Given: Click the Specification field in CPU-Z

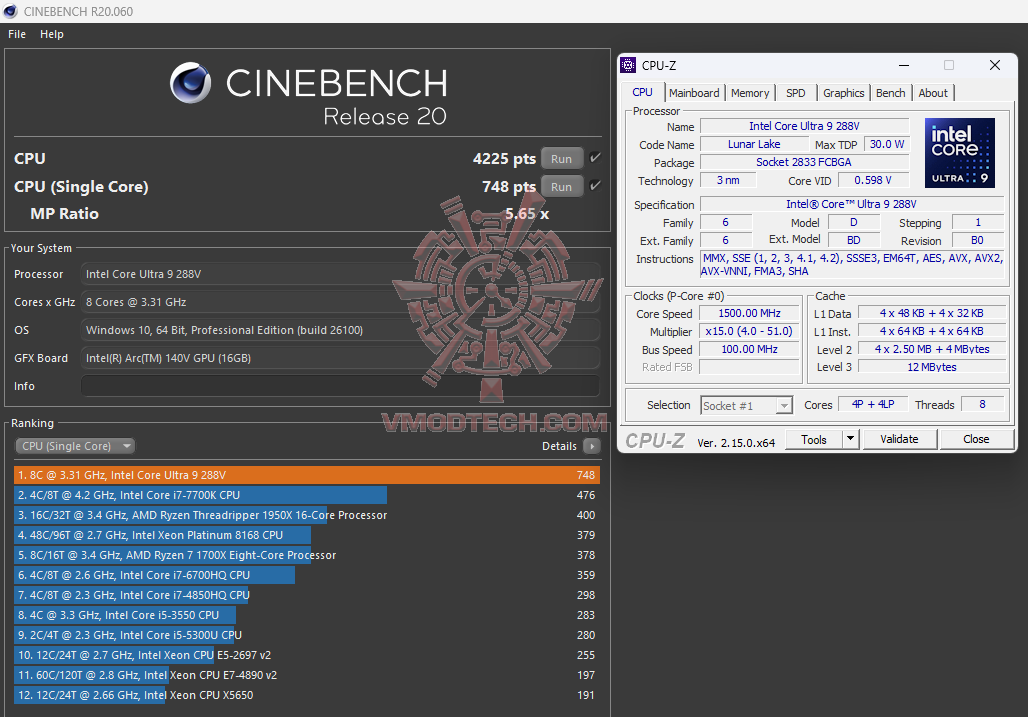Looking at the screenshot, I should (x=852, y=204).
